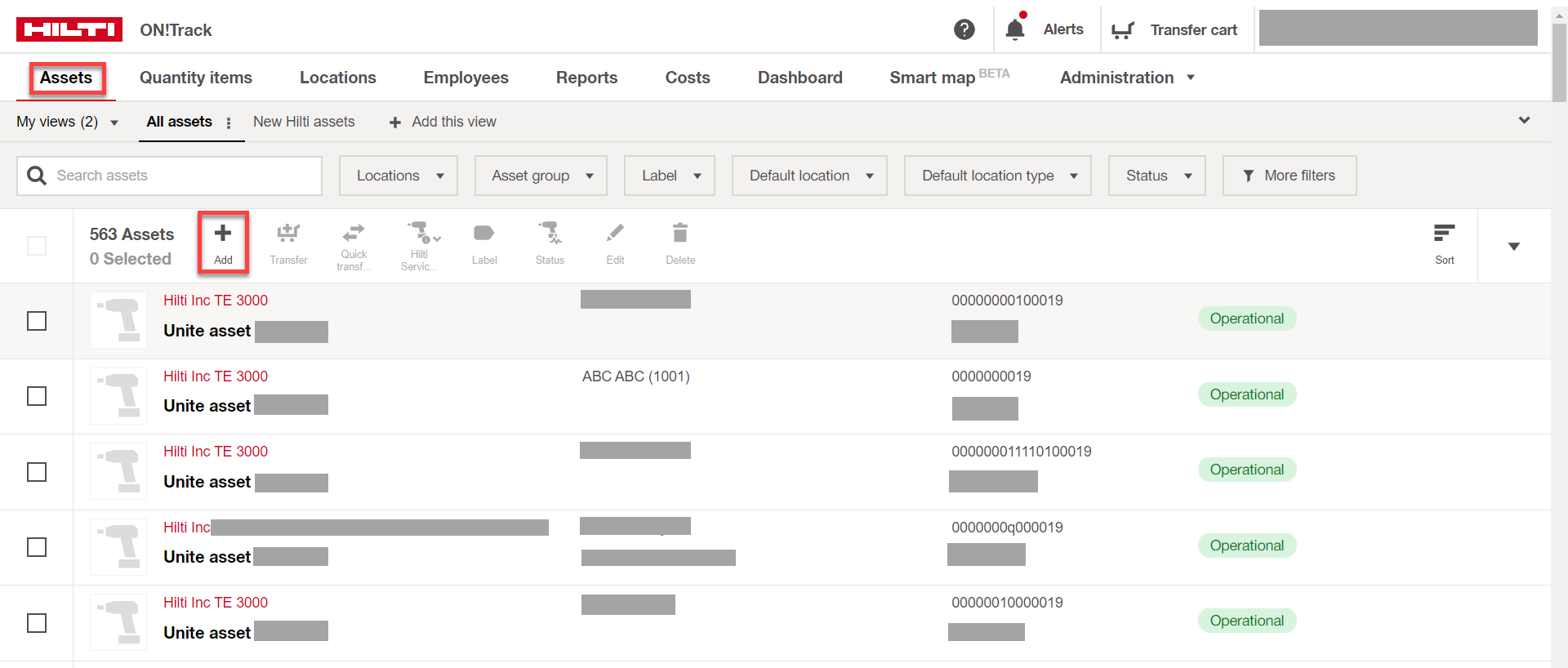The height and width of the screenshot is (668, 1568).
Task: Open Hilti Inc TE 3000 link for 00000010000019
Action: tap(216, 603)
